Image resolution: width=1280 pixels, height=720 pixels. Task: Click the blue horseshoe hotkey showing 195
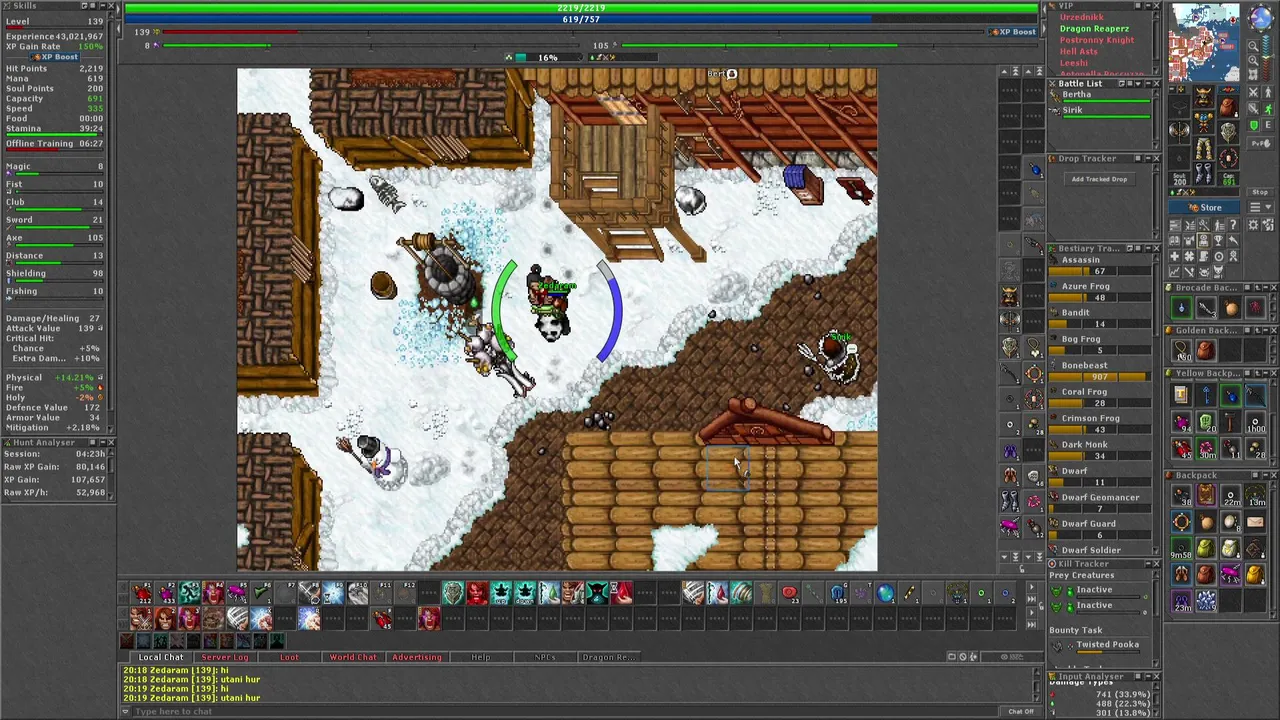[x=838, y=593]
